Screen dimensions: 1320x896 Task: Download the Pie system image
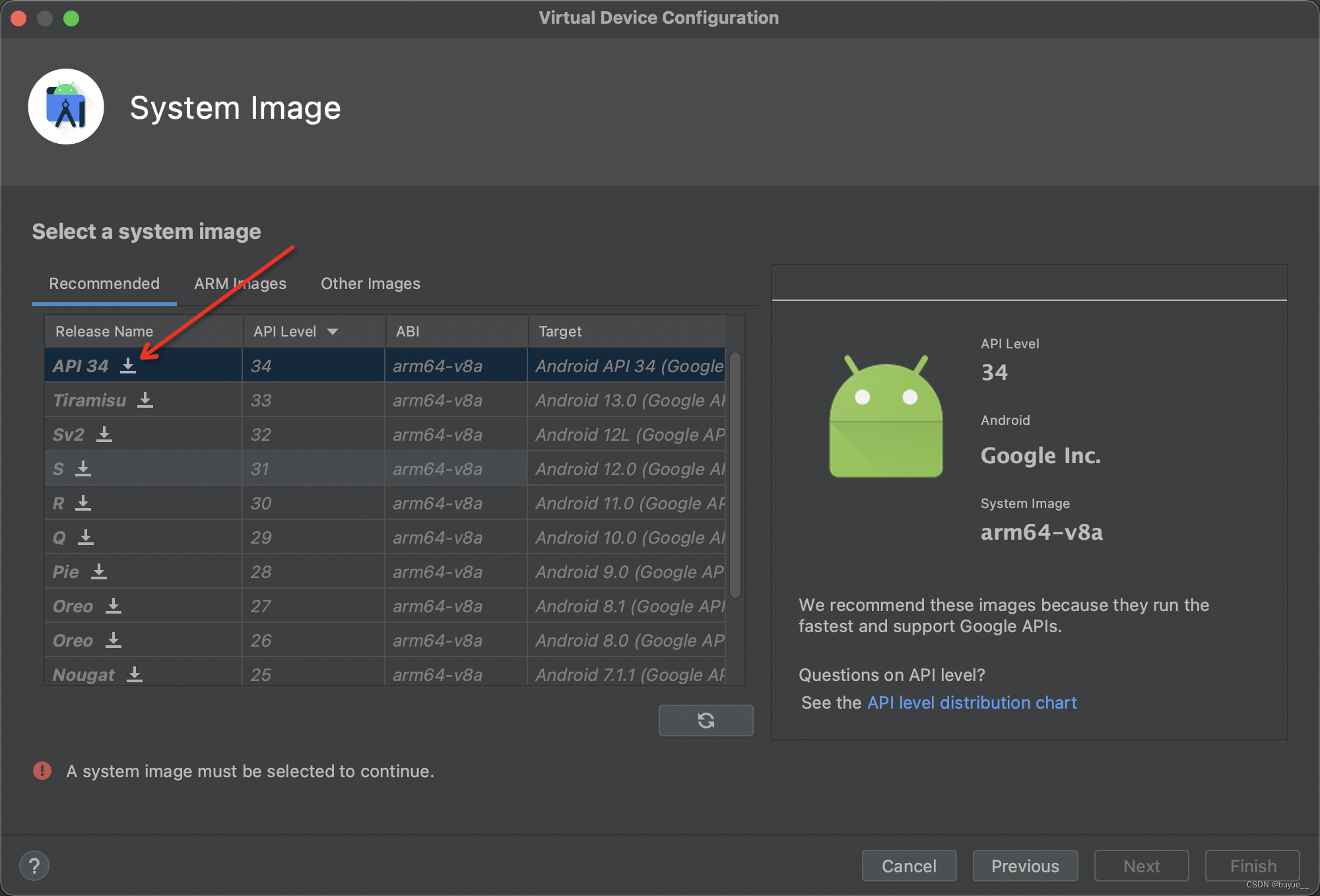coord(99,571)
